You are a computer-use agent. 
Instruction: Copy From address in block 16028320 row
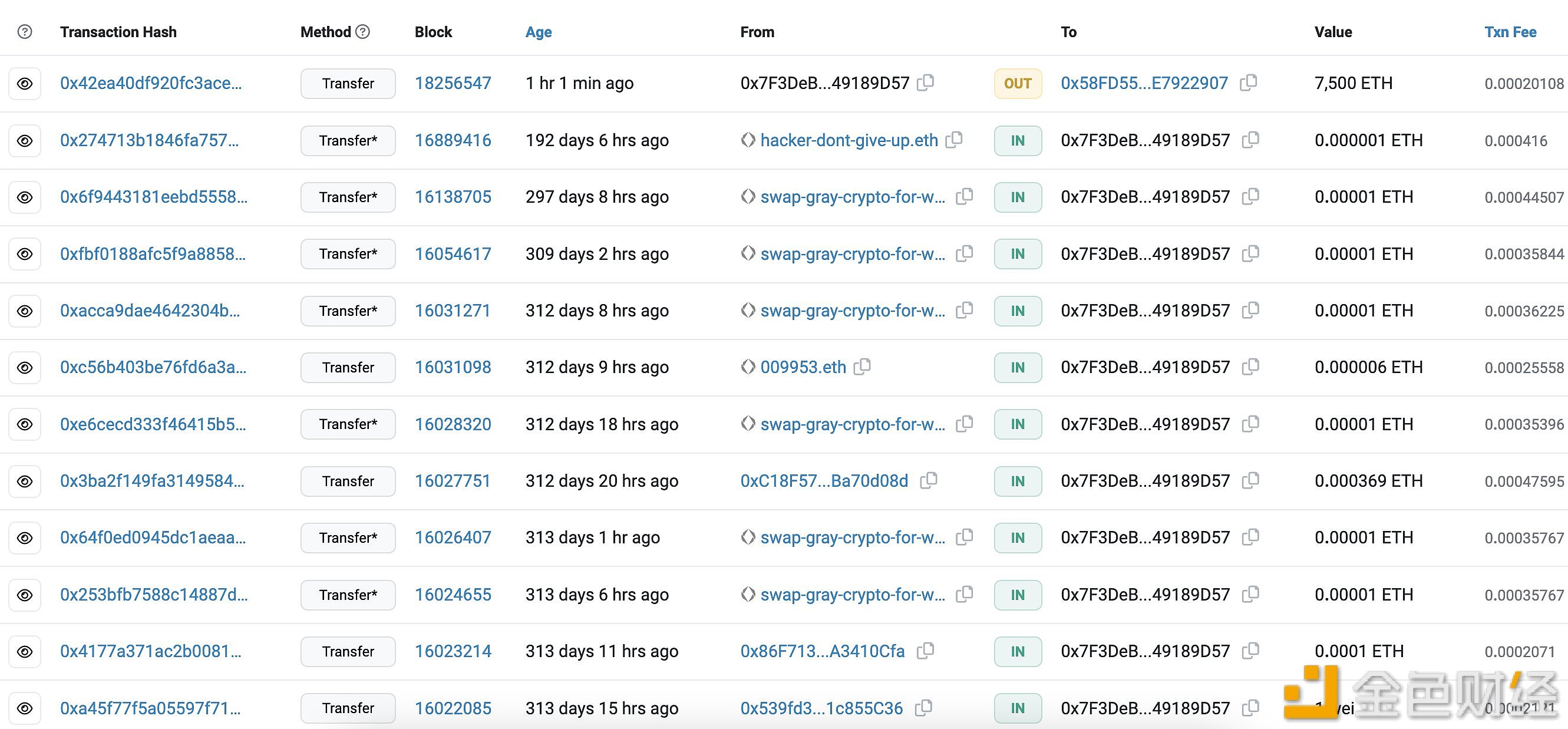click(x=964, y=423)
